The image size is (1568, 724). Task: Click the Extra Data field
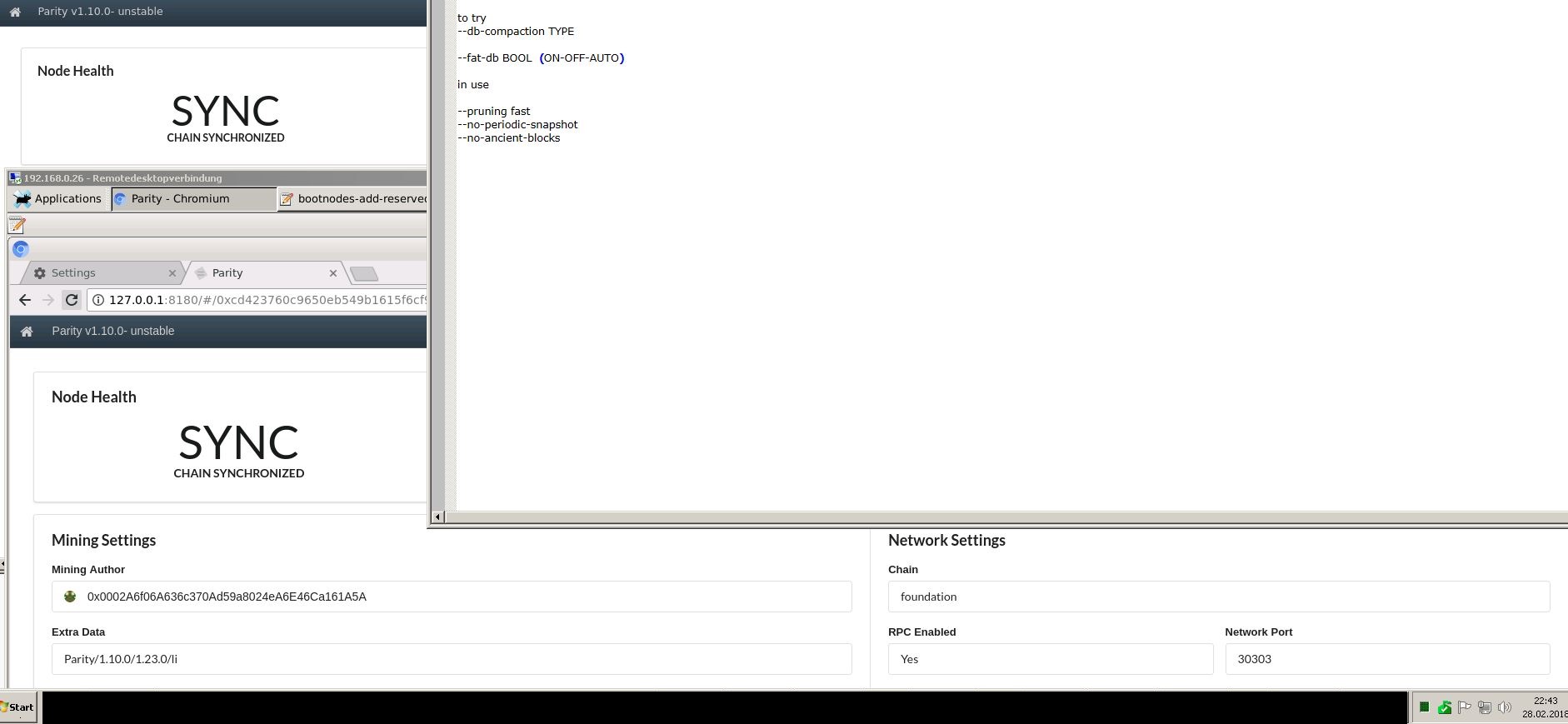pos(452,659)
